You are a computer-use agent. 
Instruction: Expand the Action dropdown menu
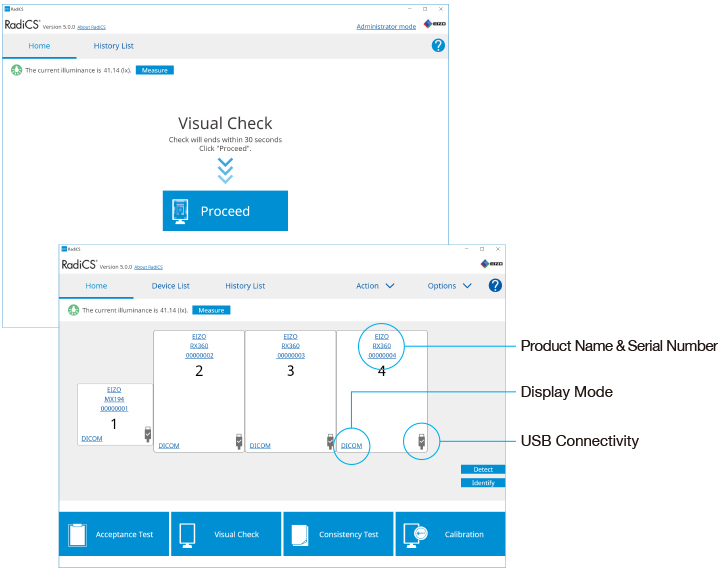[x=375, y=286]
